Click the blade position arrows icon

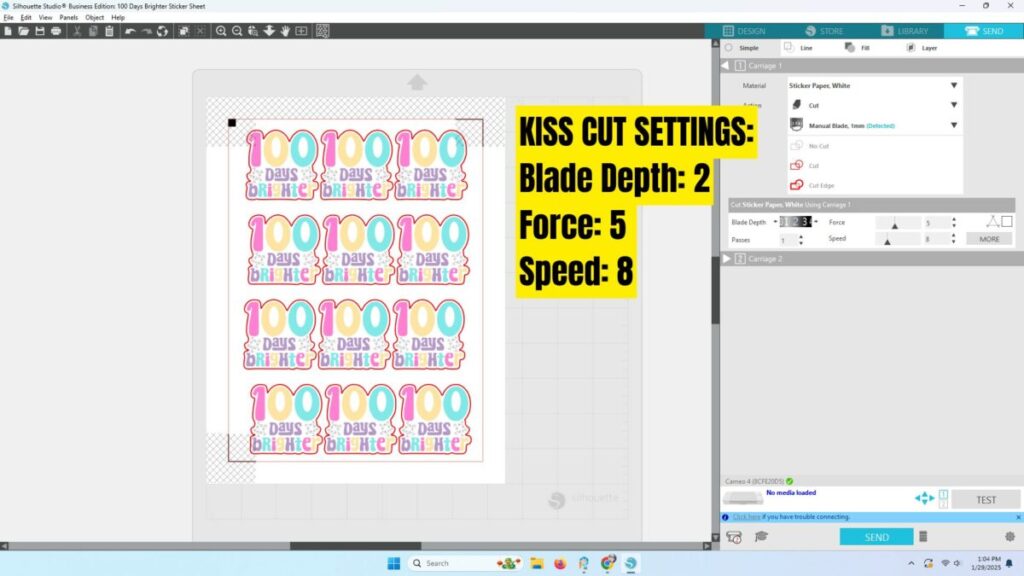click(x=925, y=498)
